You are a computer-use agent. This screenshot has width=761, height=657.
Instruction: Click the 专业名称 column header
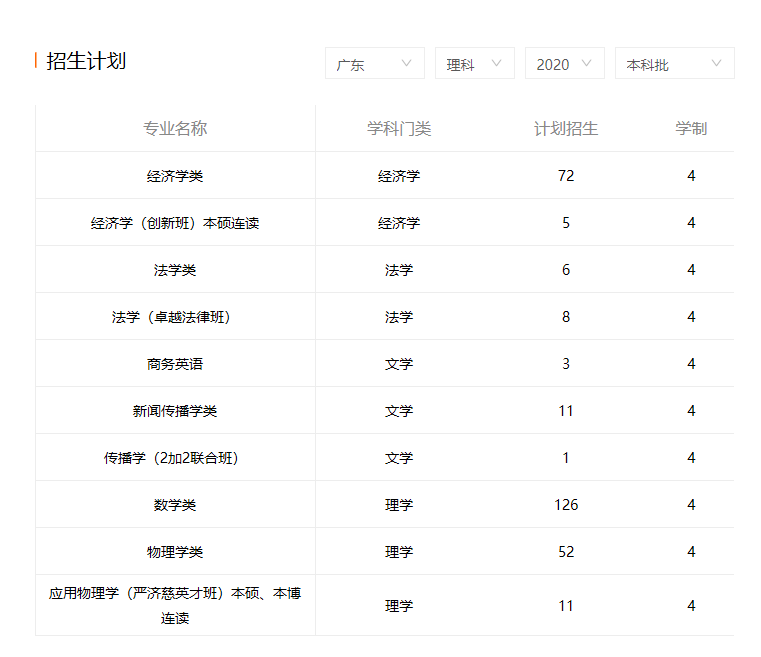point(175,129)
